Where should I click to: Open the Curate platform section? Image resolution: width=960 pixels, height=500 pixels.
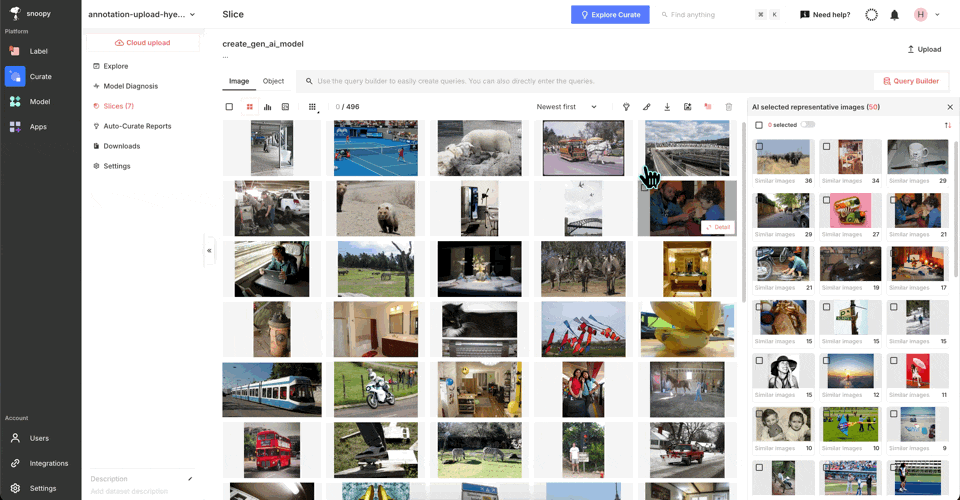[x=40, y=76]
